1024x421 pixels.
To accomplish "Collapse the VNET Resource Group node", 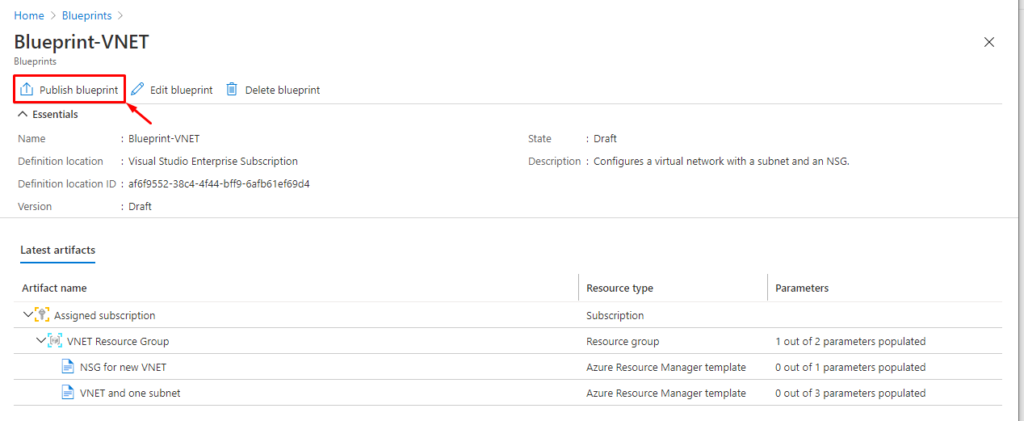I will pos(41,341).
